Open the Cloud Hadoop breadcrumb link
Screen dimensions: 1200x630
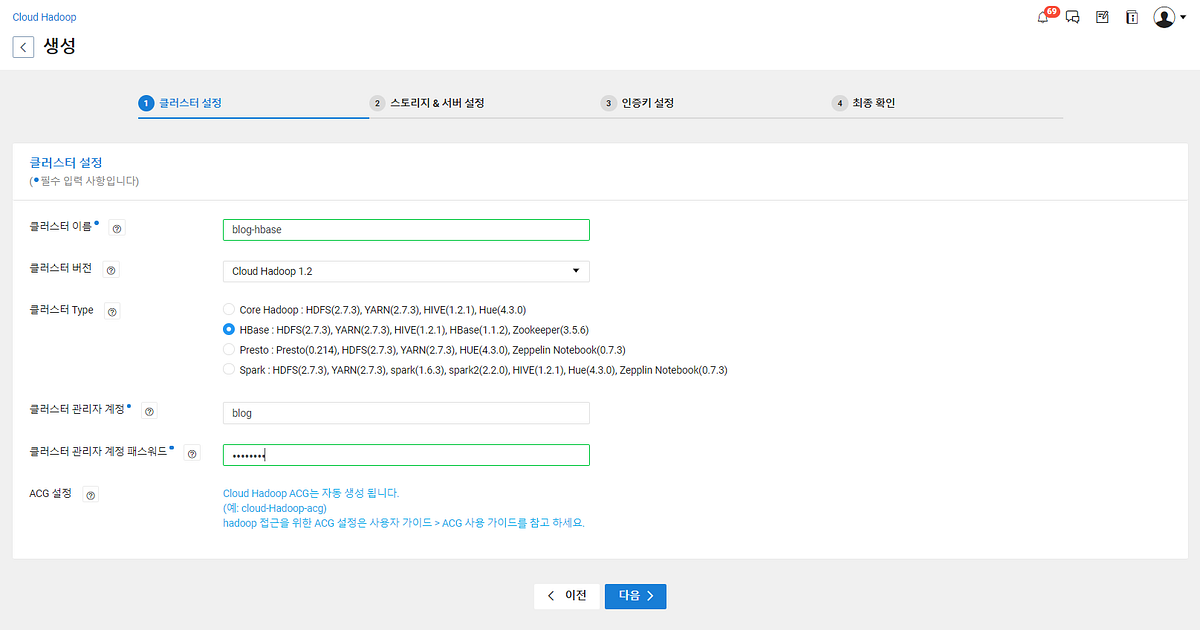pos(44,16)
